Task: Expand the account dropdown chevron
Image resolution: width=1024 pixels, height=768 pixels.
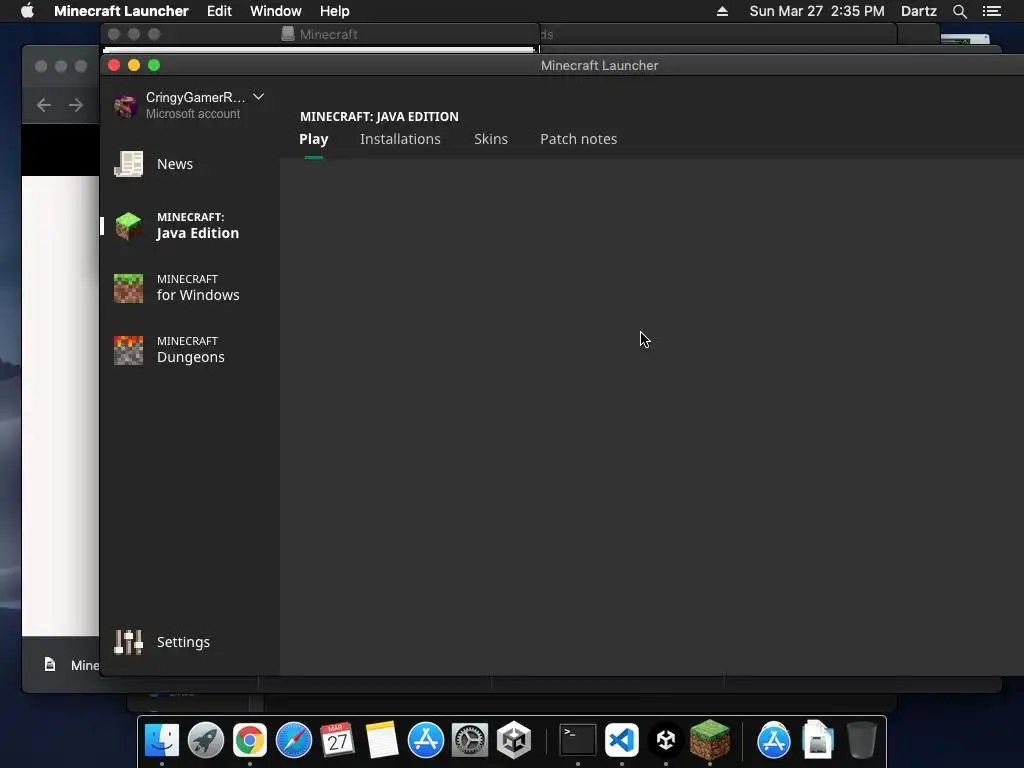Action: [x=259, y=97]
